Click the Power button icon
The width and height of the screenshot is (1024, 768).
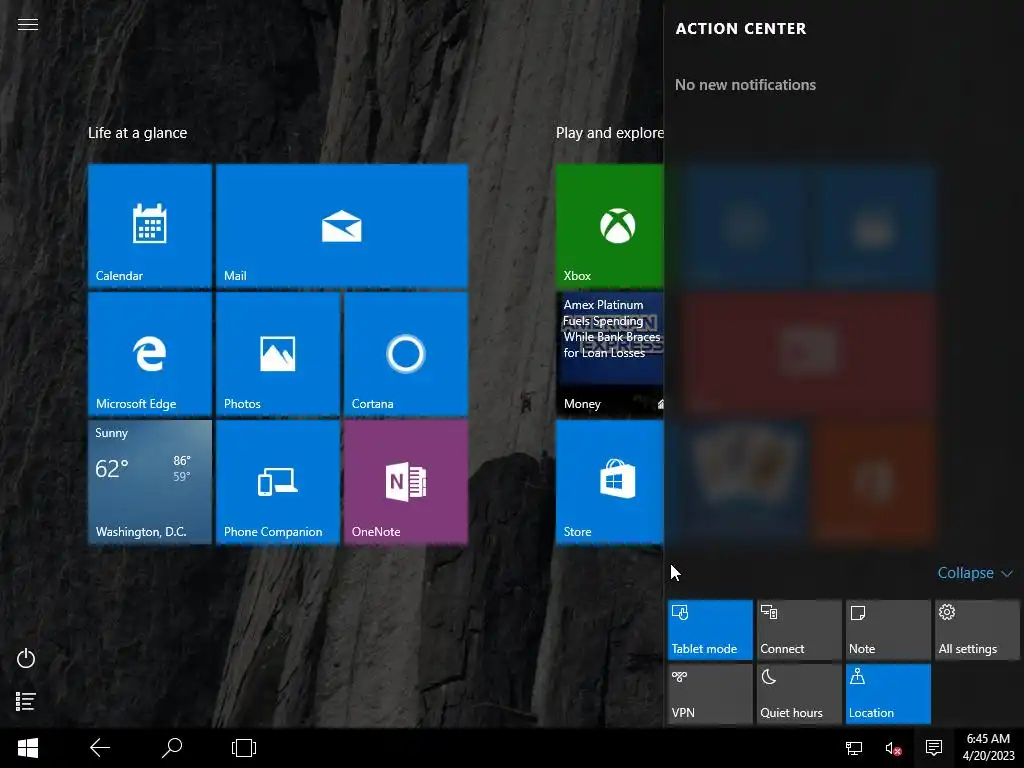tap(26, 658)
